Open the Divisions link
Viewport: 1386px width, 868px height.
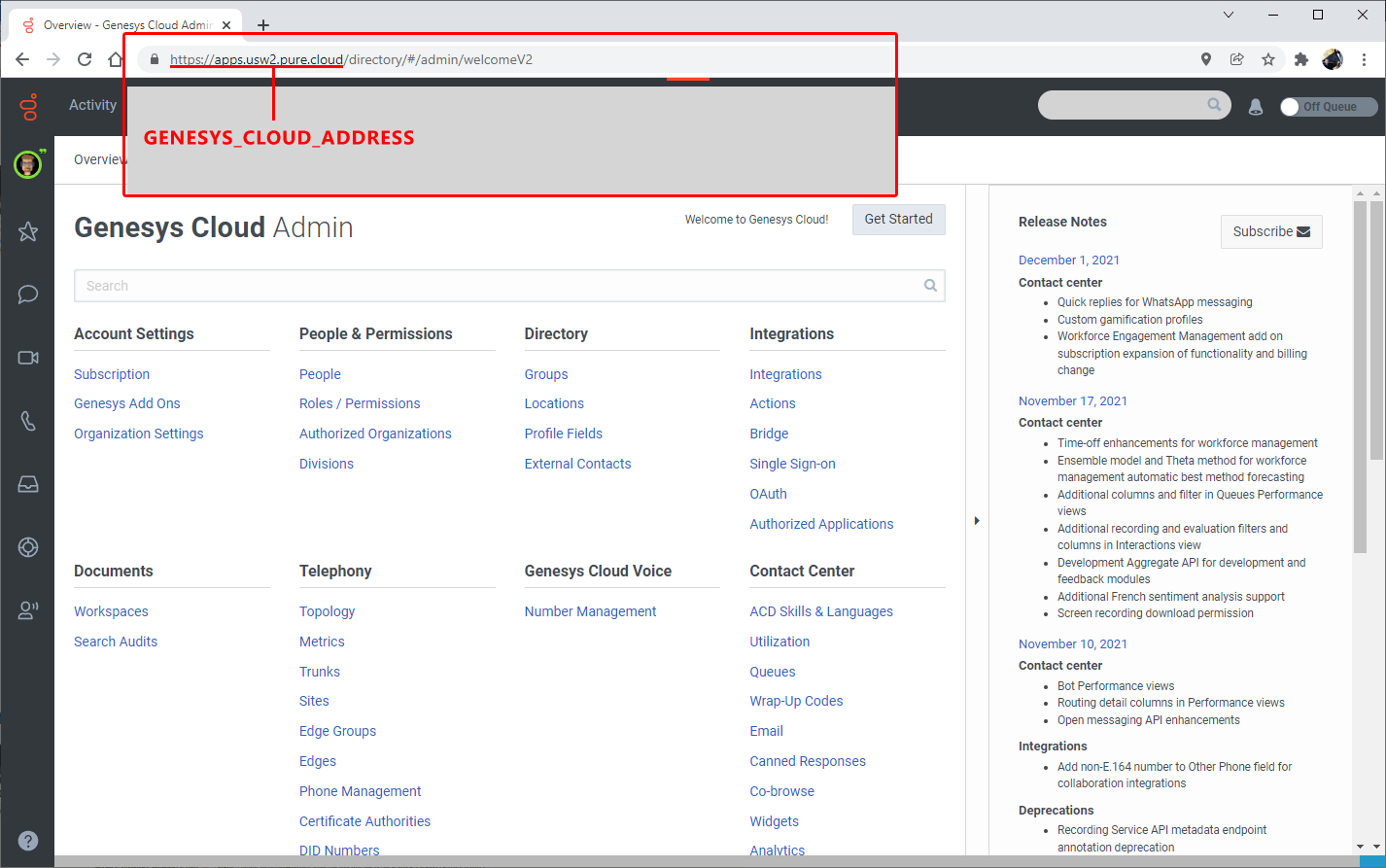(x=327, y=464)
